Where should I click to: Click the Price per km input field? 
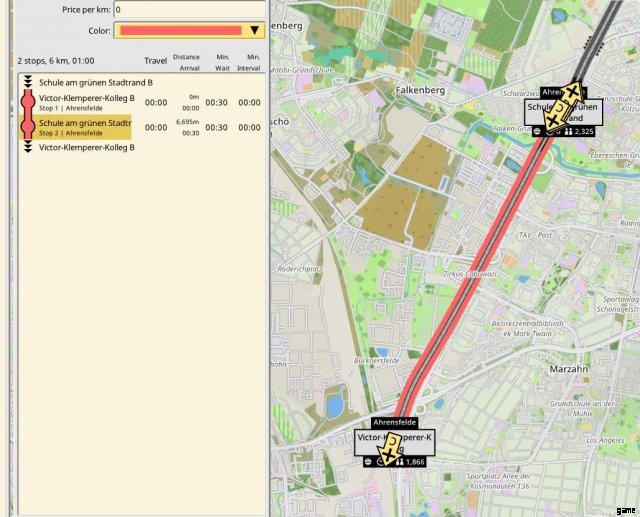(x=188, y=9)
